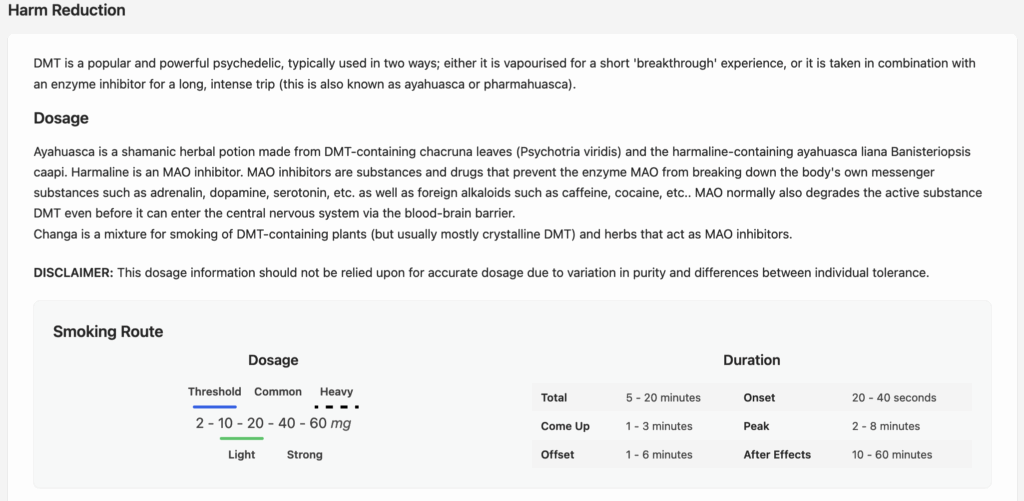Click the Offset value 1 - 6 minutes
Viewport: 1024px width, 501px height.
click(x=659, y=454)
